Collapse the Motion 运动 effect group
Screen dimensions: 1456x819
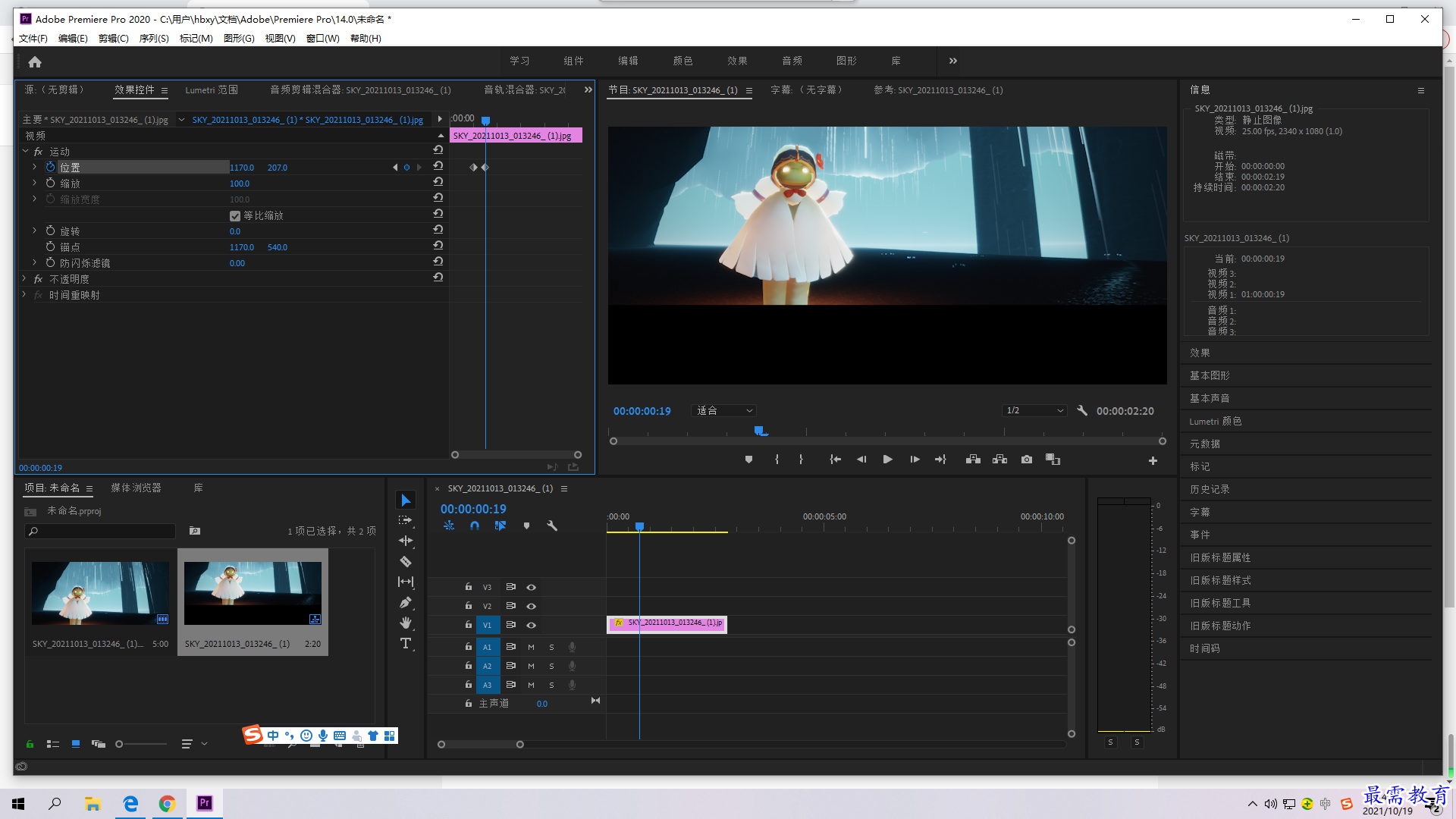tap(25, 151)
